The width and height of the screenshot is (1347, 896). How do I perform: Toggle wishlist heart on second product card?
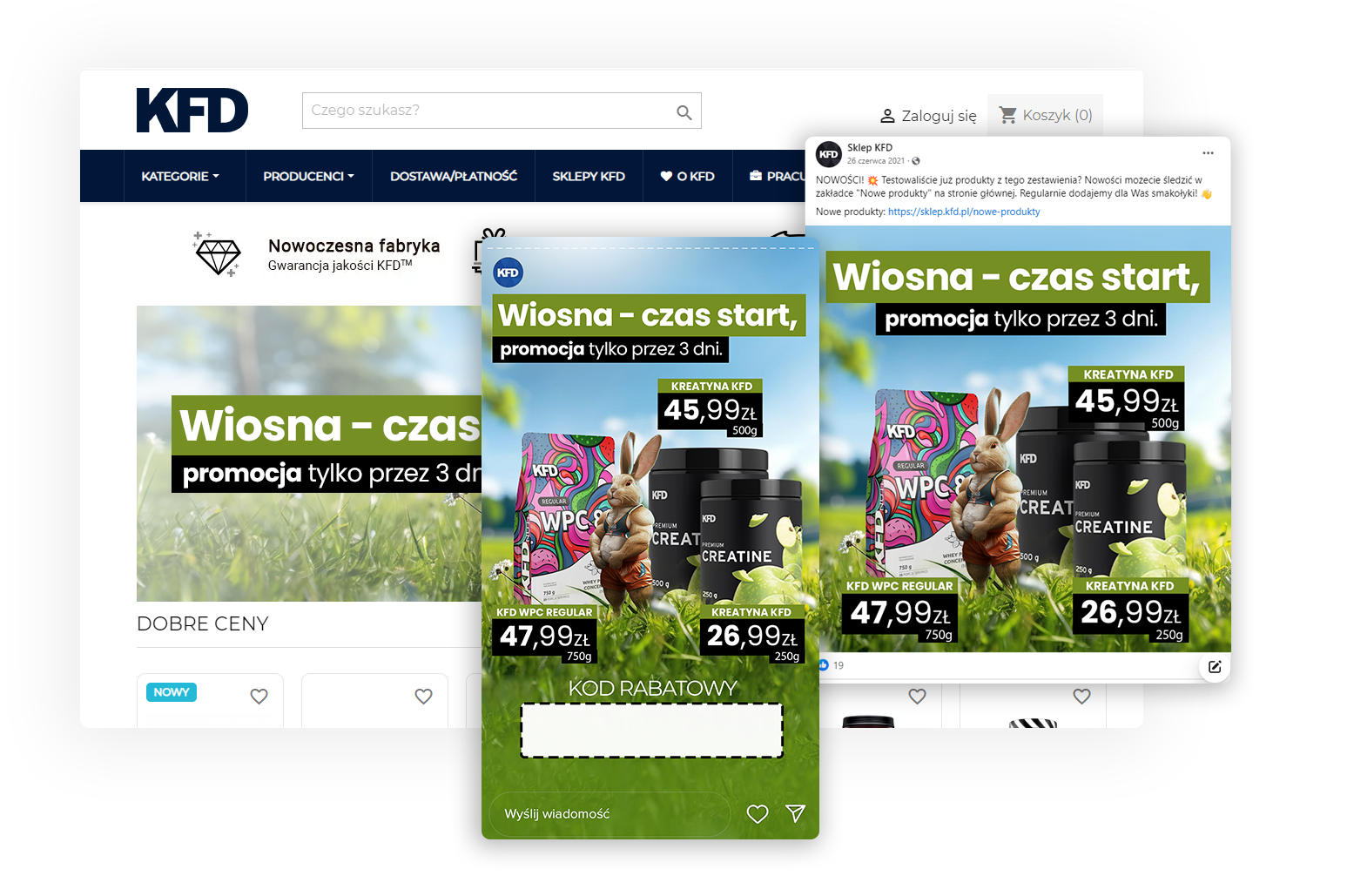[423, 697]
